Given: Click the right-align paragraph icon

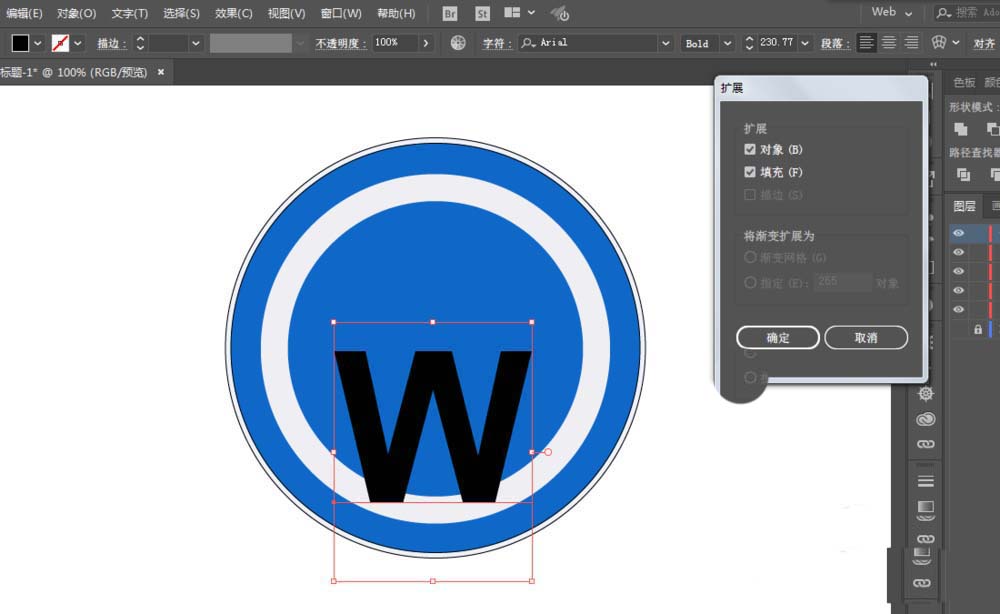Looking at the screenshot, I should click(911, 43).
